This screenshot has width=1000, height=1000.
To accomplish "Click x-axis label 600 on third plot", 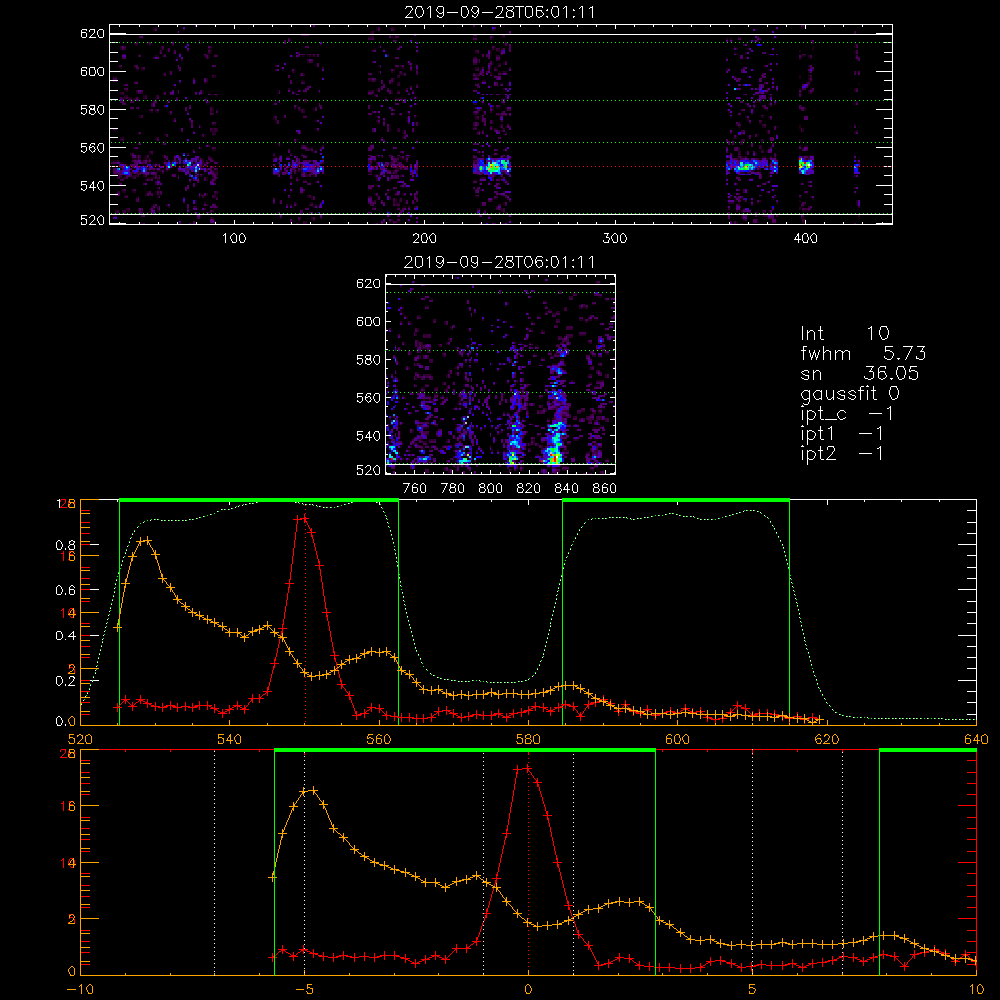I will pos(677,740).
